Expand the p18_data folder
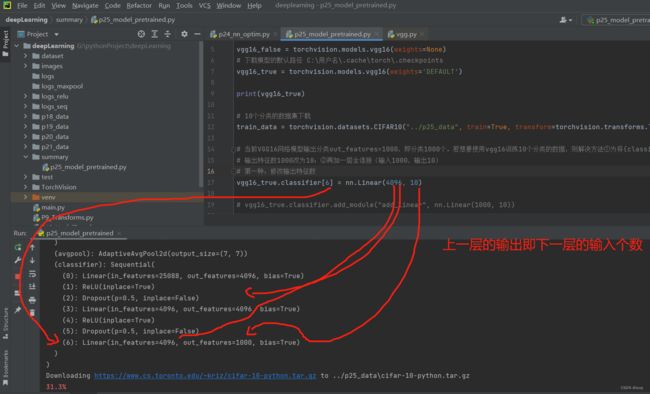Screen dimensions: 650x394 (25, 116)
